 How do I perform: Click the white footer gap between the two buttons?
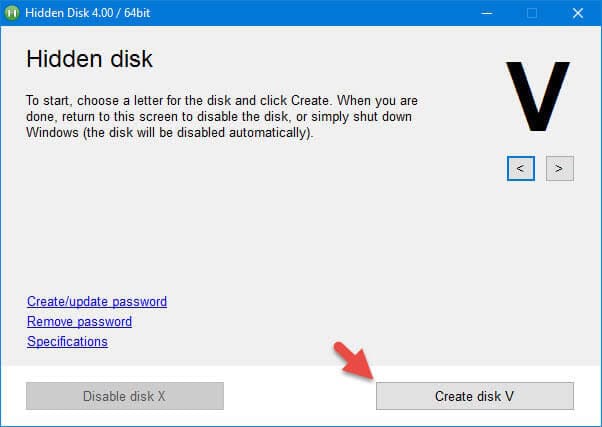300,396
